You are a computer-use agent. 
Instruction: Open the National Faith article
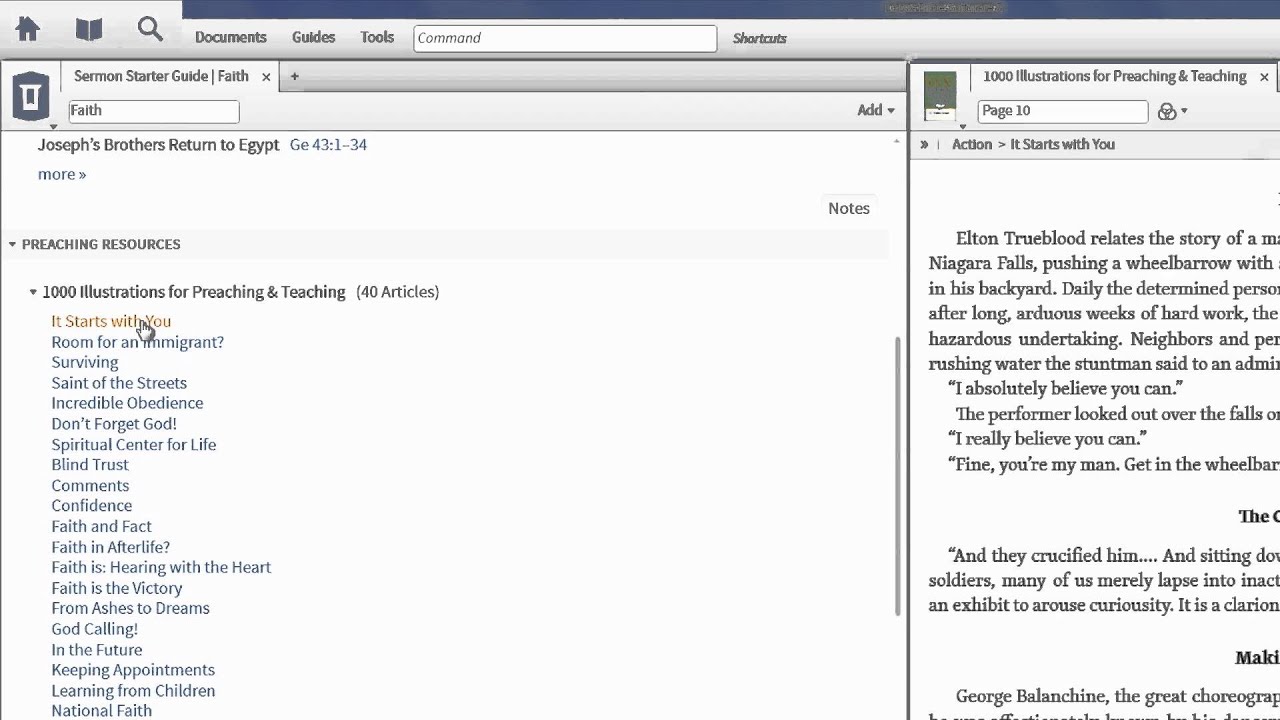(102, 710)
